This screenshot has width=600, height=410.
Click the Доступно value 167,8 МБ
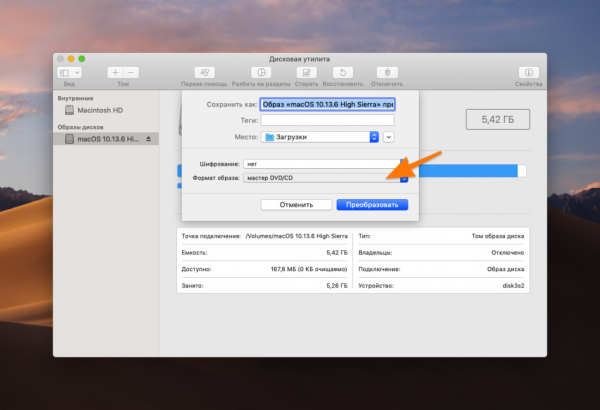[x=309, y=269]
